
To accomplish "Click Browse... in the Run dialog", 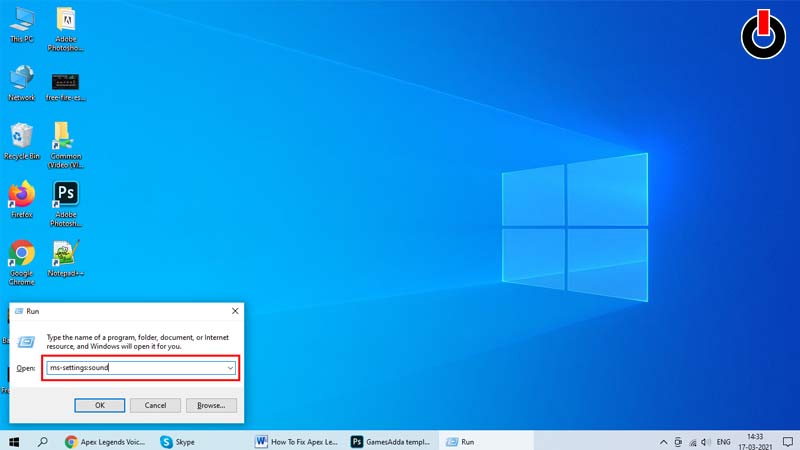I will coord(211,405).
